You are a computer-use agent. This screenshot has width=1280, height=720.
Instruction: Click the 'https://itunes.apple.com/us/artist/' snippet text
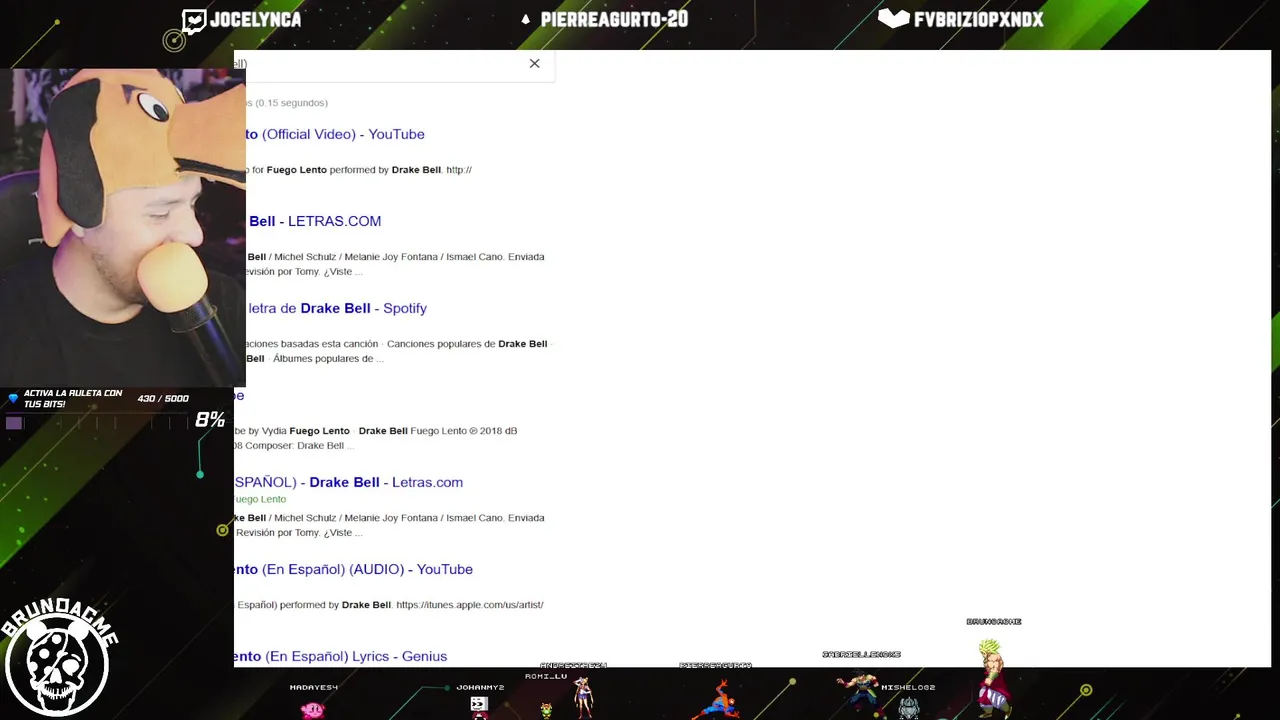coord(470,605)
